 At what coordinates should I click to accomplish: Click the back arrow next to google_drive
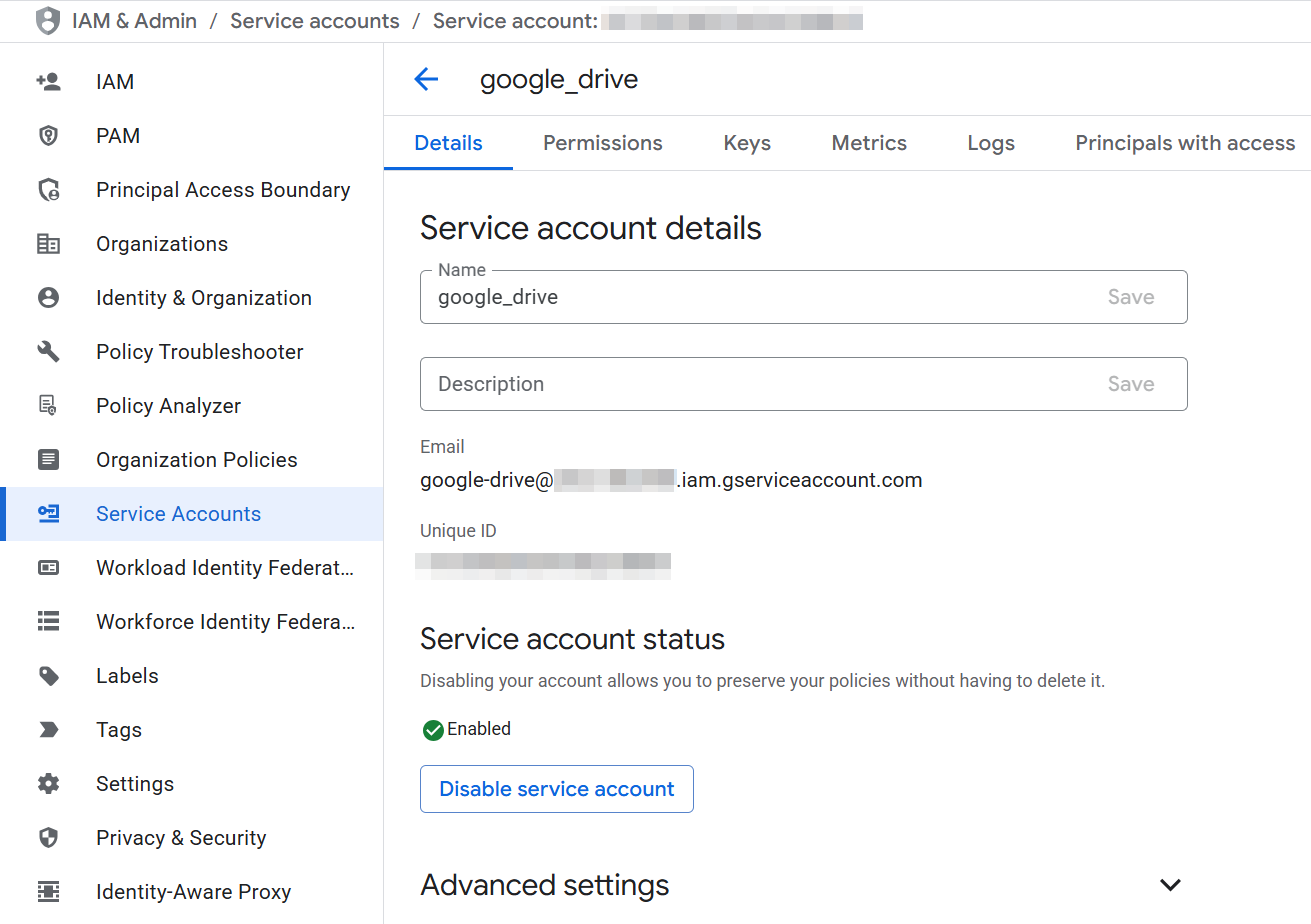pyautogui.click(x=426, y=79)
